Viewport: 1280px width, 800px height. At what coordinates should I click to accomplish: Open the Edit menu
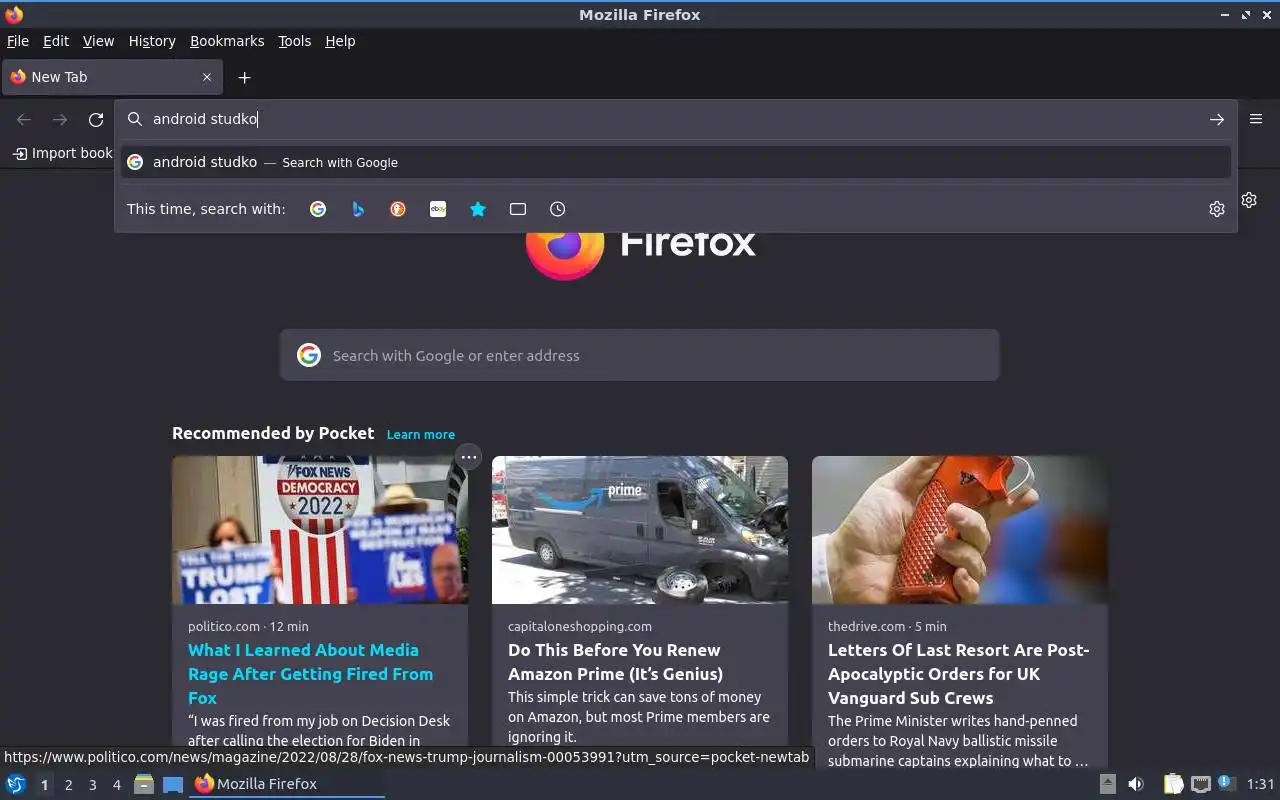[x=56, y=41]
